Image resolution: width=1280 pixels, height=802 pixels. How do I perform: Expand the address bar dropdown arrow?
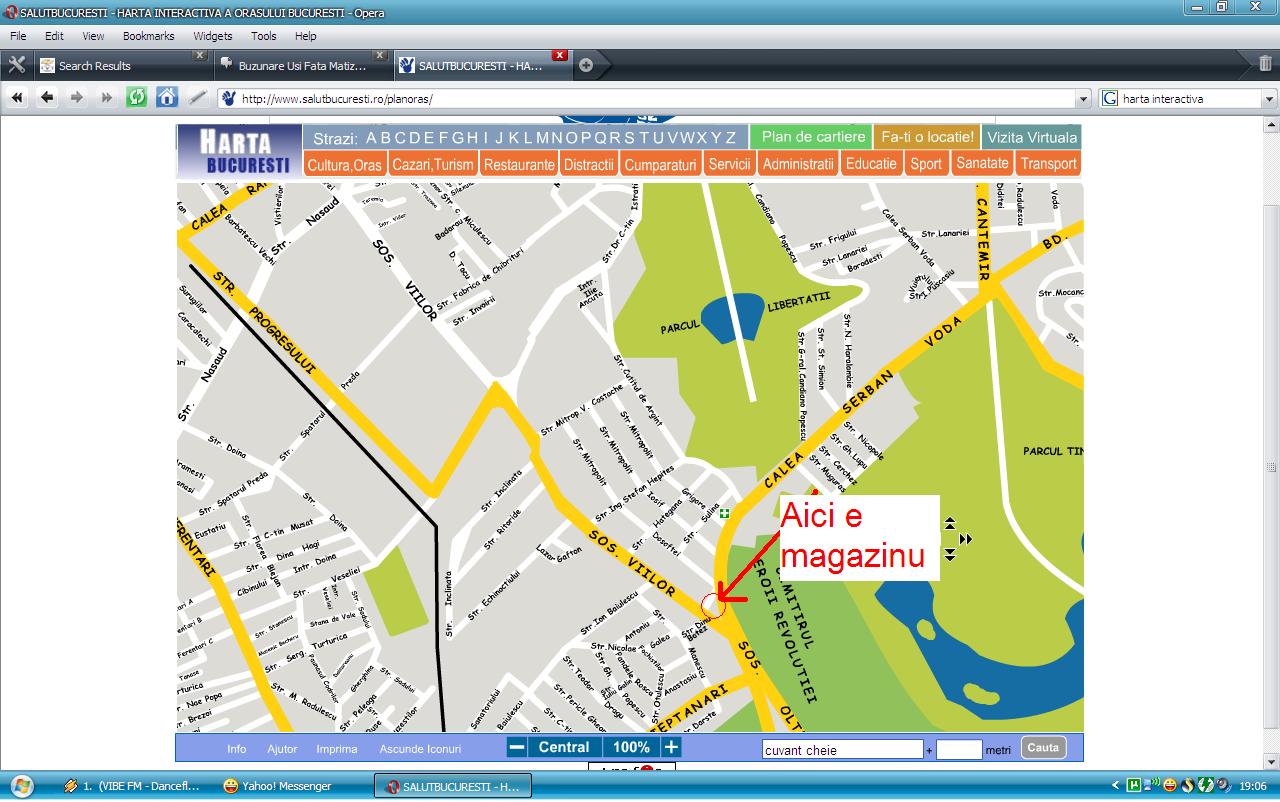(1084, 99)
